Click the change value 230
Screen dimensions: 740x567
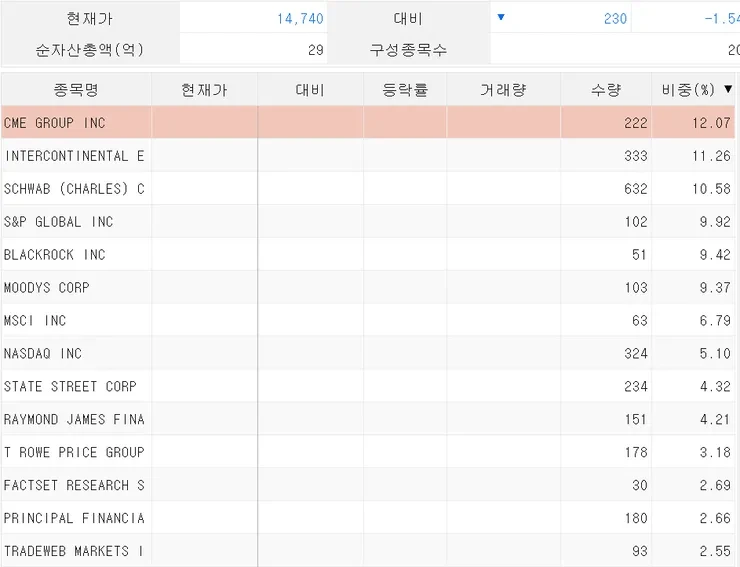coord(615,18)
